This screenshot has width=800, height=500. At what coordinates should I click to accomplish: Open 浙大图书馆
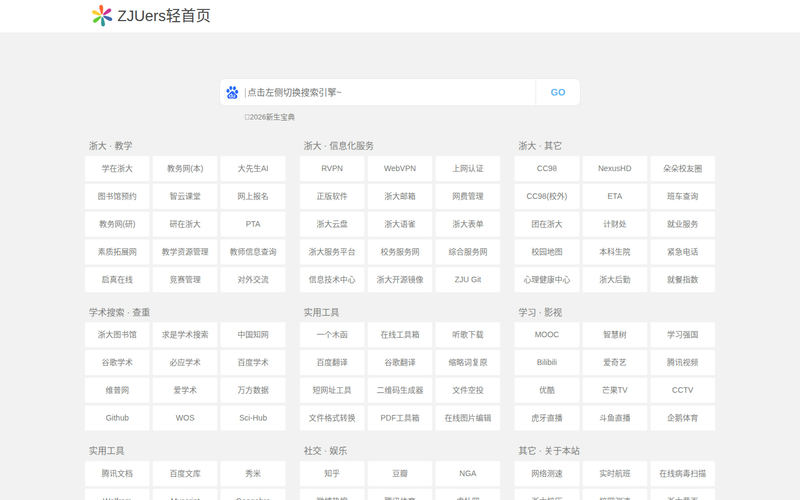click(x=117, y=335)
